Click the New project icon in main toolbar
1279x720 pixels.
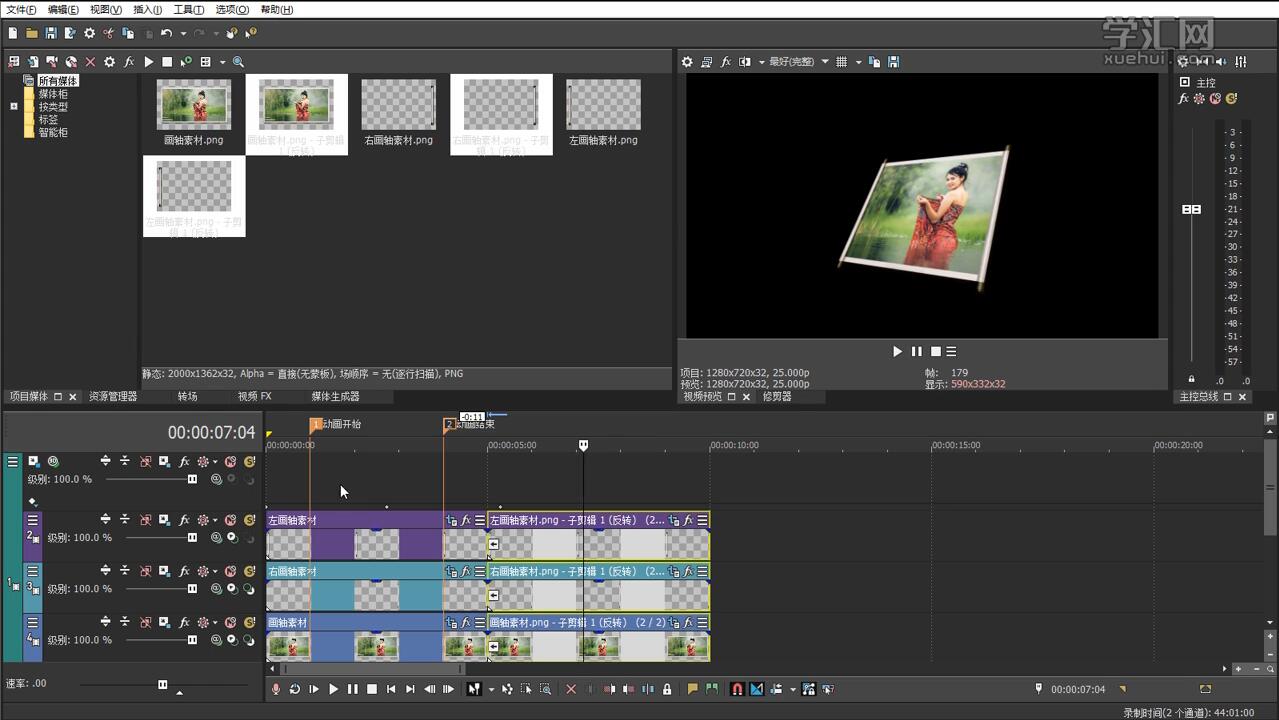pyautogui.click(x=13, y=33)
